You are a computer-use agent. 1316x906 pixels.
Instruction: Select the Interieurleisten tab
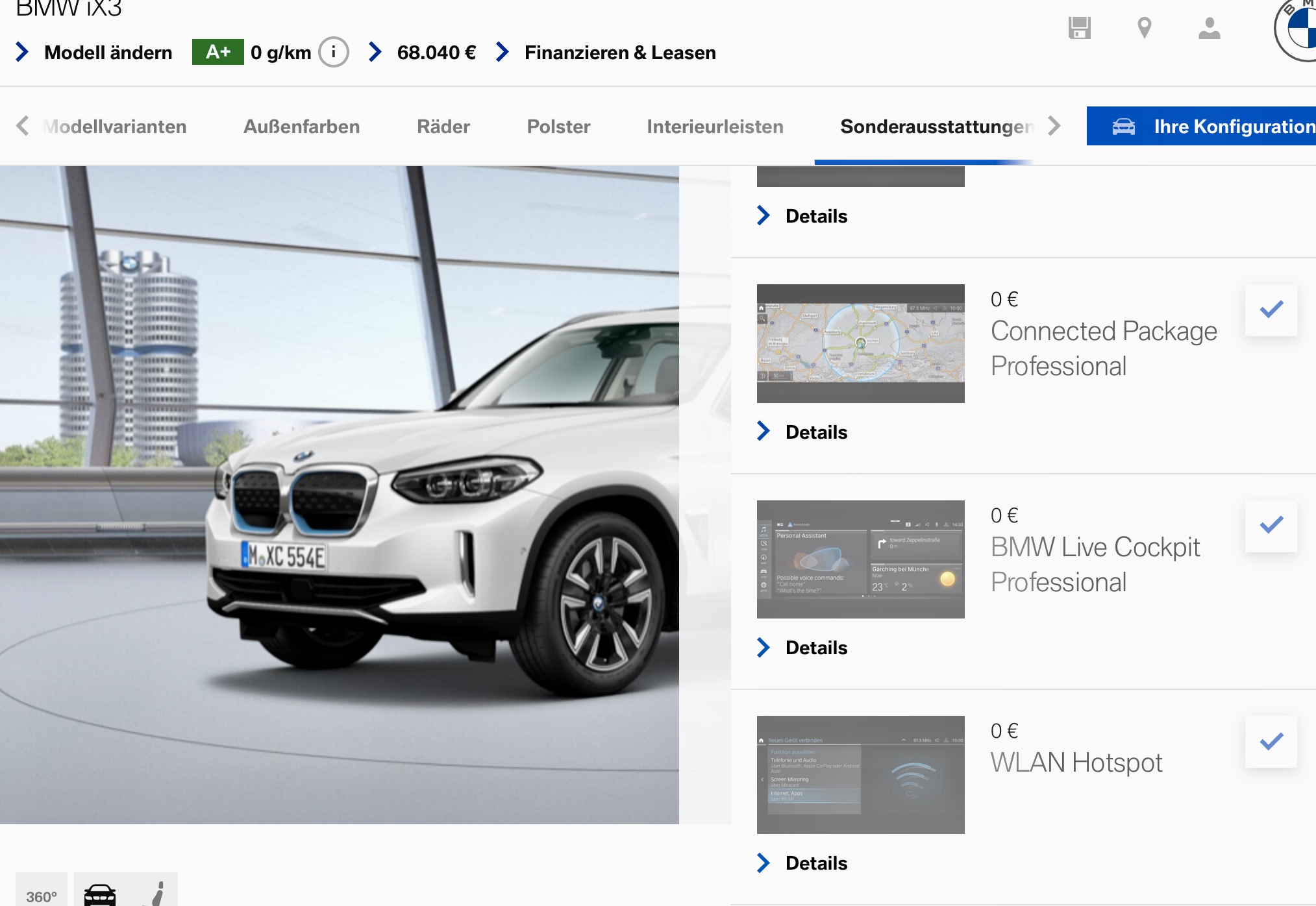click(715, 126)
